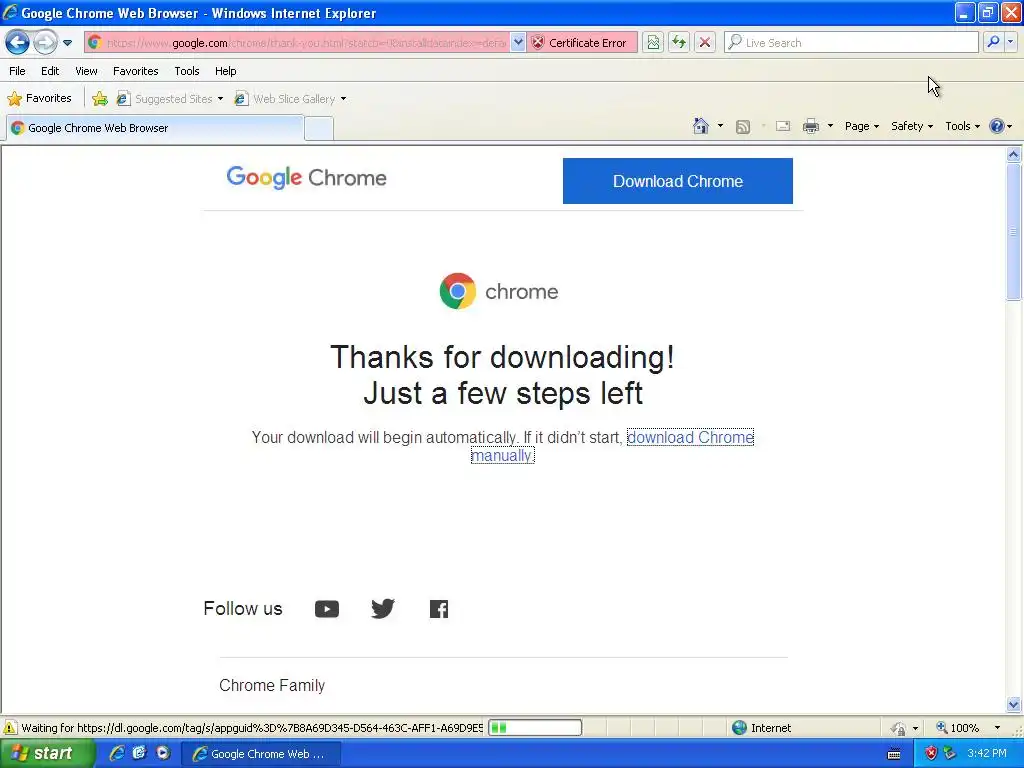Image resolution: width=1024 pixels, height=768 pixels.
Task: Open the recent pages dropdown arrow
Action: [x=67, y=43]
